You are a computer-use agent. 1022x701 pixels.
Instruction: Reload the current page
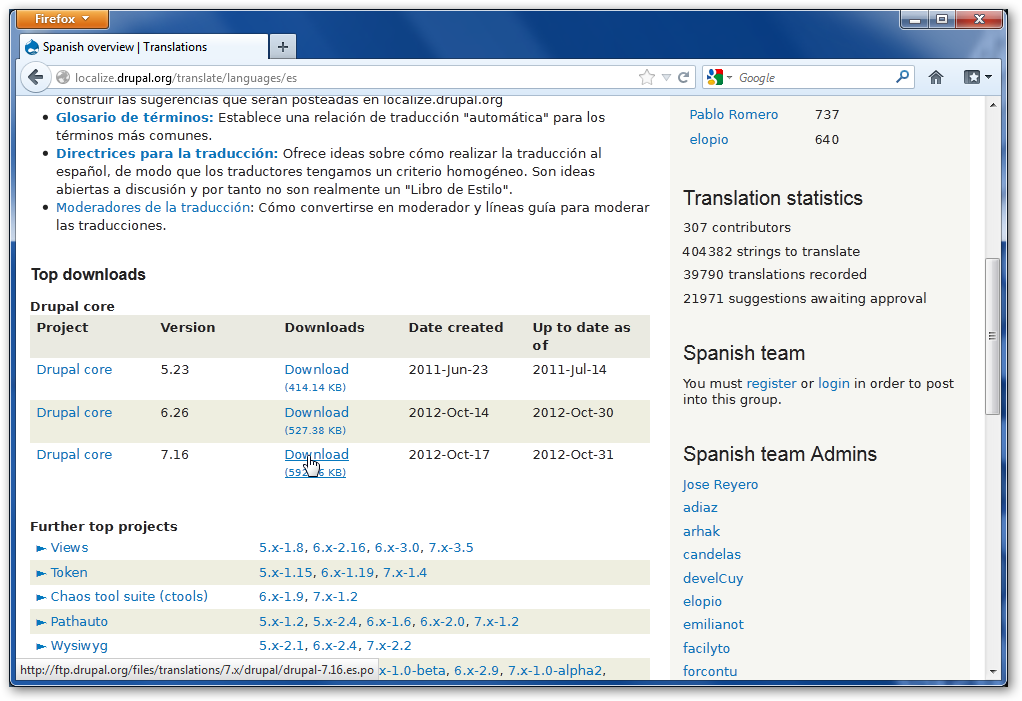pos(684,77)
